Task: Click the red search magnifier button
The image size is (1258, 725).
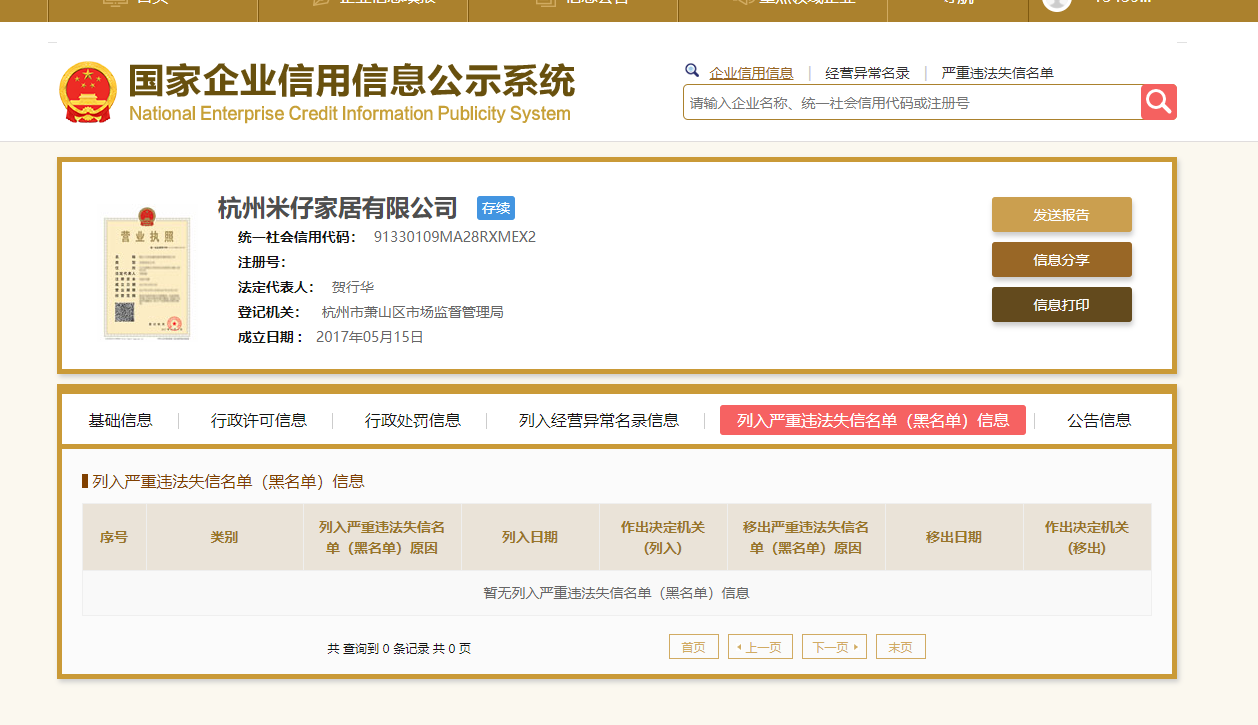Action: (x=1159, y=102)
